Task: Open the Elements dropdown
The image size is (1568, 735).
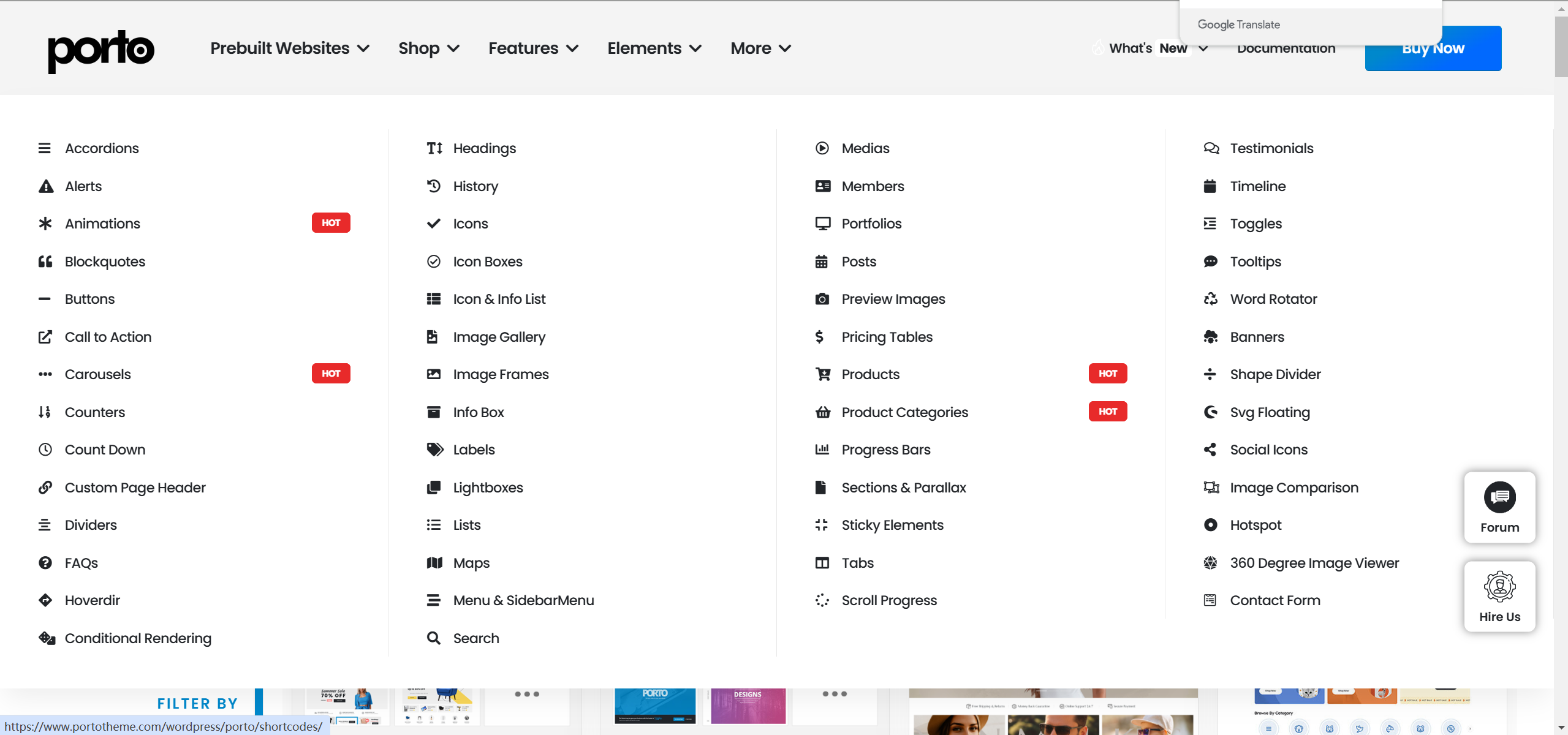Action: 653,48
